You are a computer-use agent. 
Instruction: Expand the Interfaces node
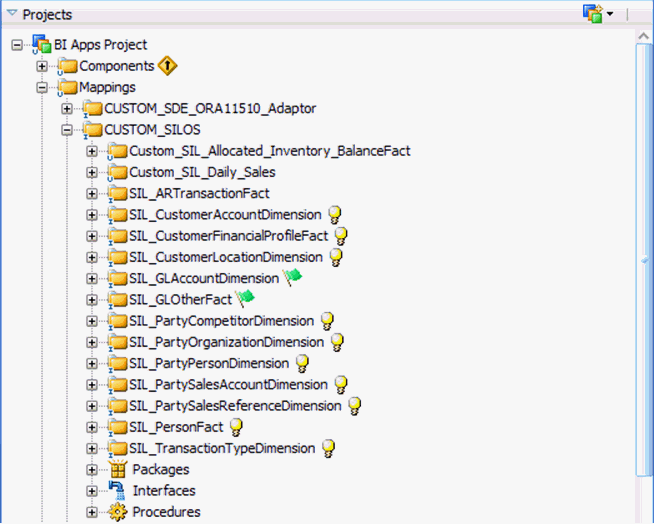tap(92, 491)
